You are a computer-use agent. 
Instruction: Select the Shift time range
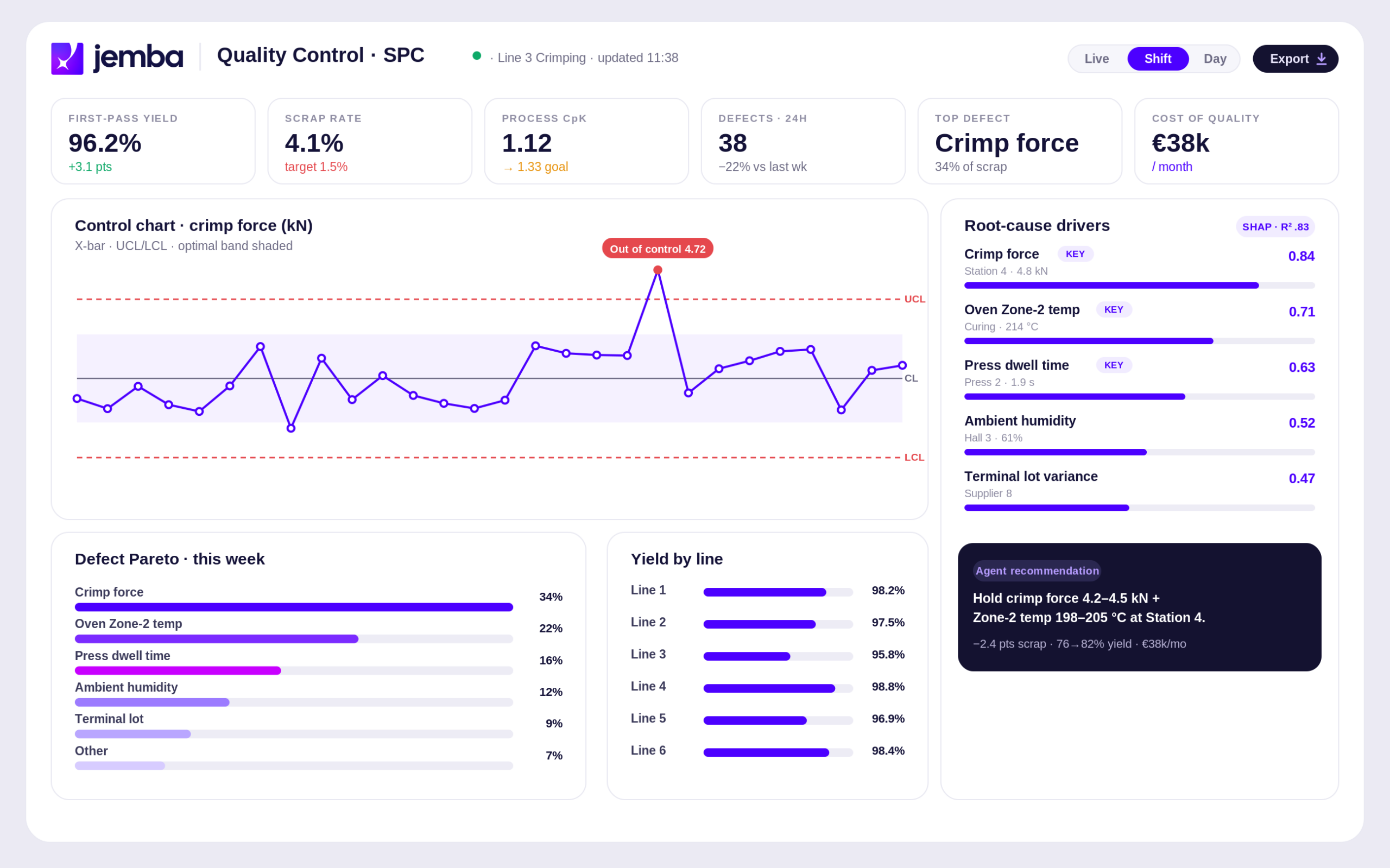coord(1158,59)
